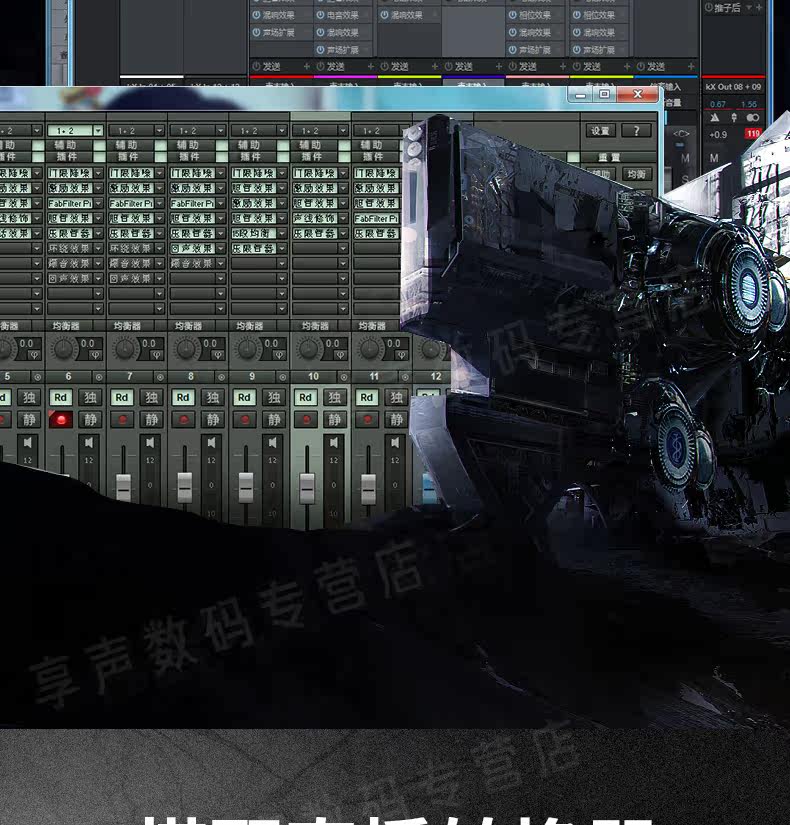Click the 均衡 button at the mixer right

pyautogui.click(x=637, y=174)
